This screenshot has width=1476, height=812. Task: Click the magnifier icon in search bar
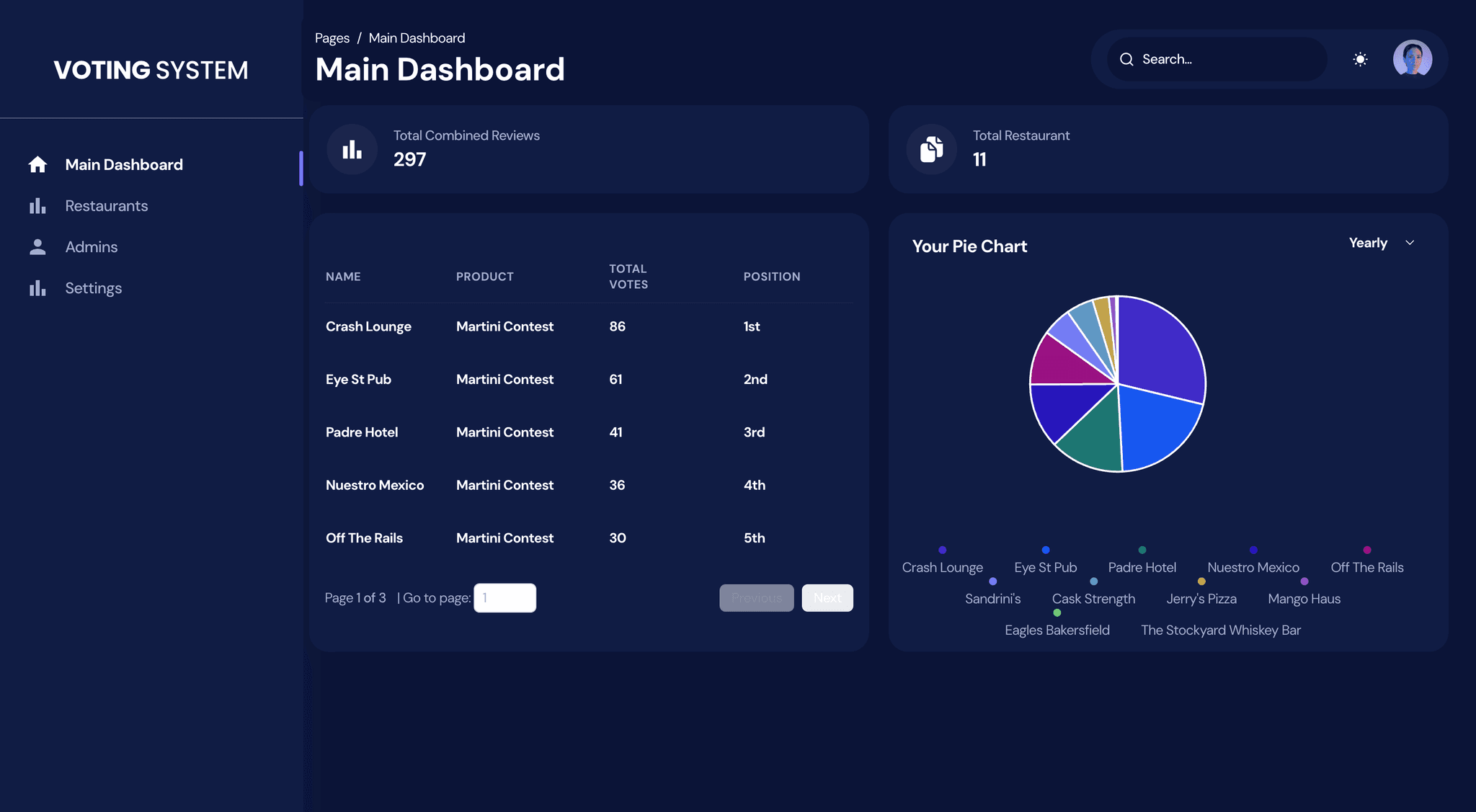[1126, 59]
